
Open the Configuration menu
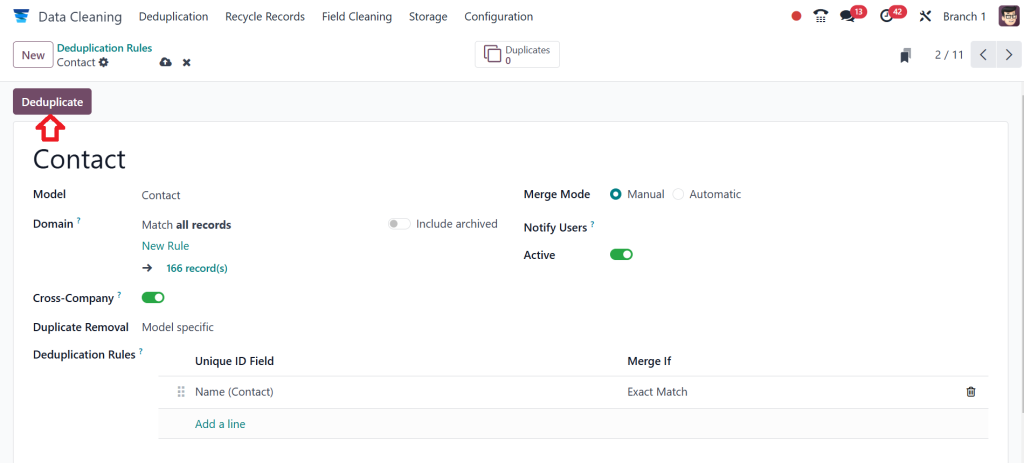pyautogui.click(x=498, y=16)
